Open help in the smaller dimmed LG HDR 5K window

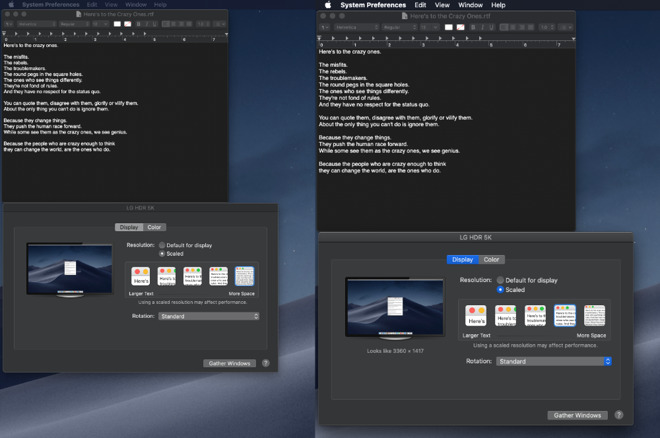point(266,363)
